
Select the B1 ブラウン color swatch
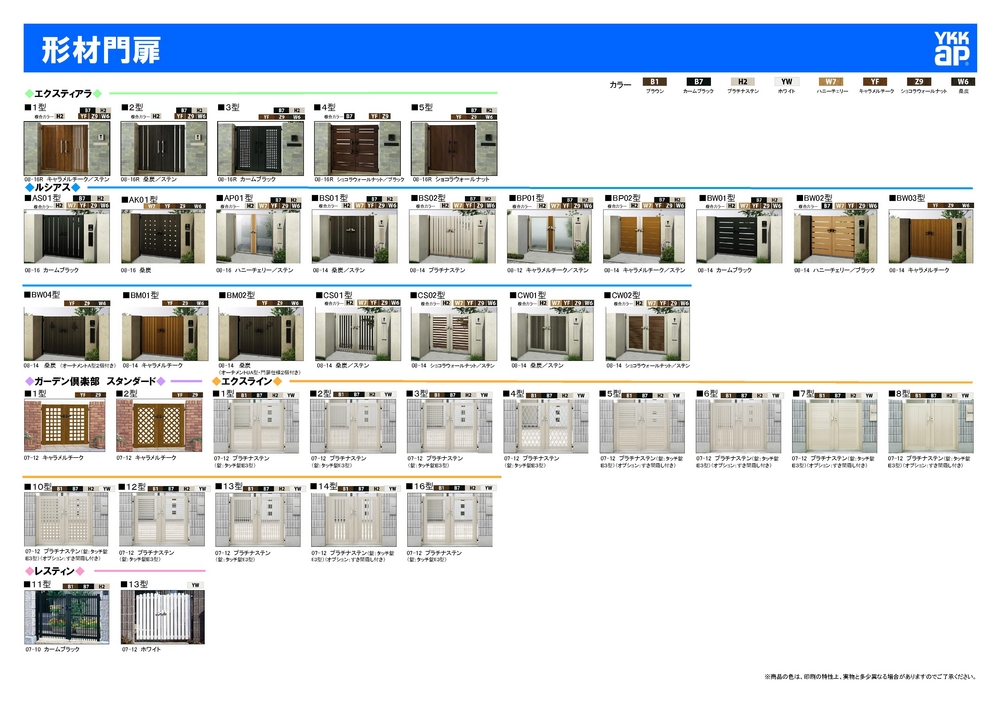654,82
